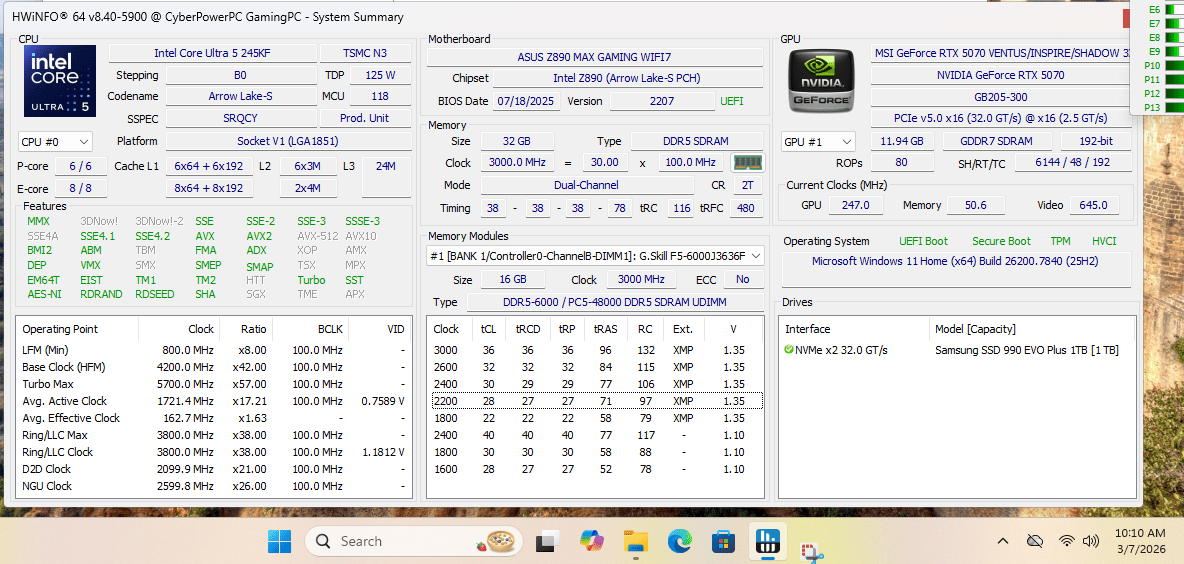Click the GB205-300 GPU chip field
The image size is (1184, 564).
tap(1001, 97)
